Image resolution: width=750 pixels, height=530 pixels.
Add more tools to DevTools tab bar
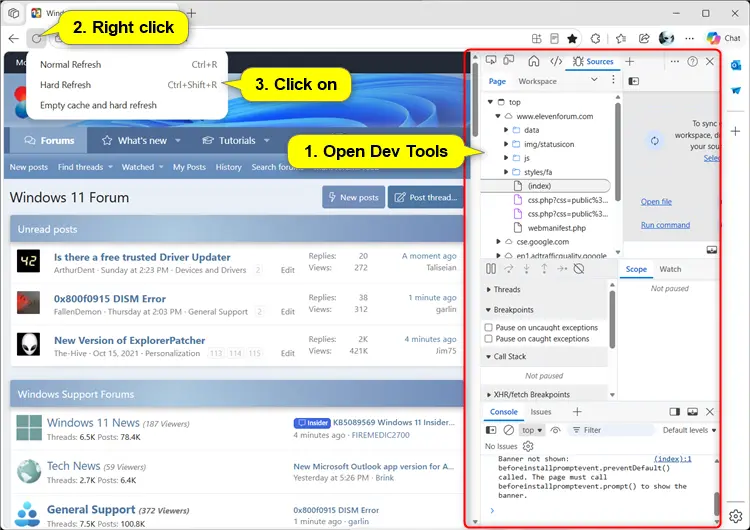pos(629,61)
